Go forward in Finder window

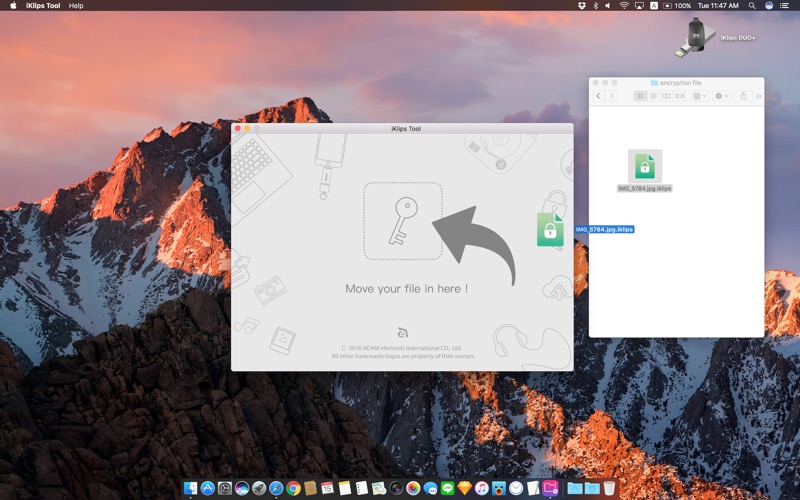pyautogui.click(x=611, y=96)
